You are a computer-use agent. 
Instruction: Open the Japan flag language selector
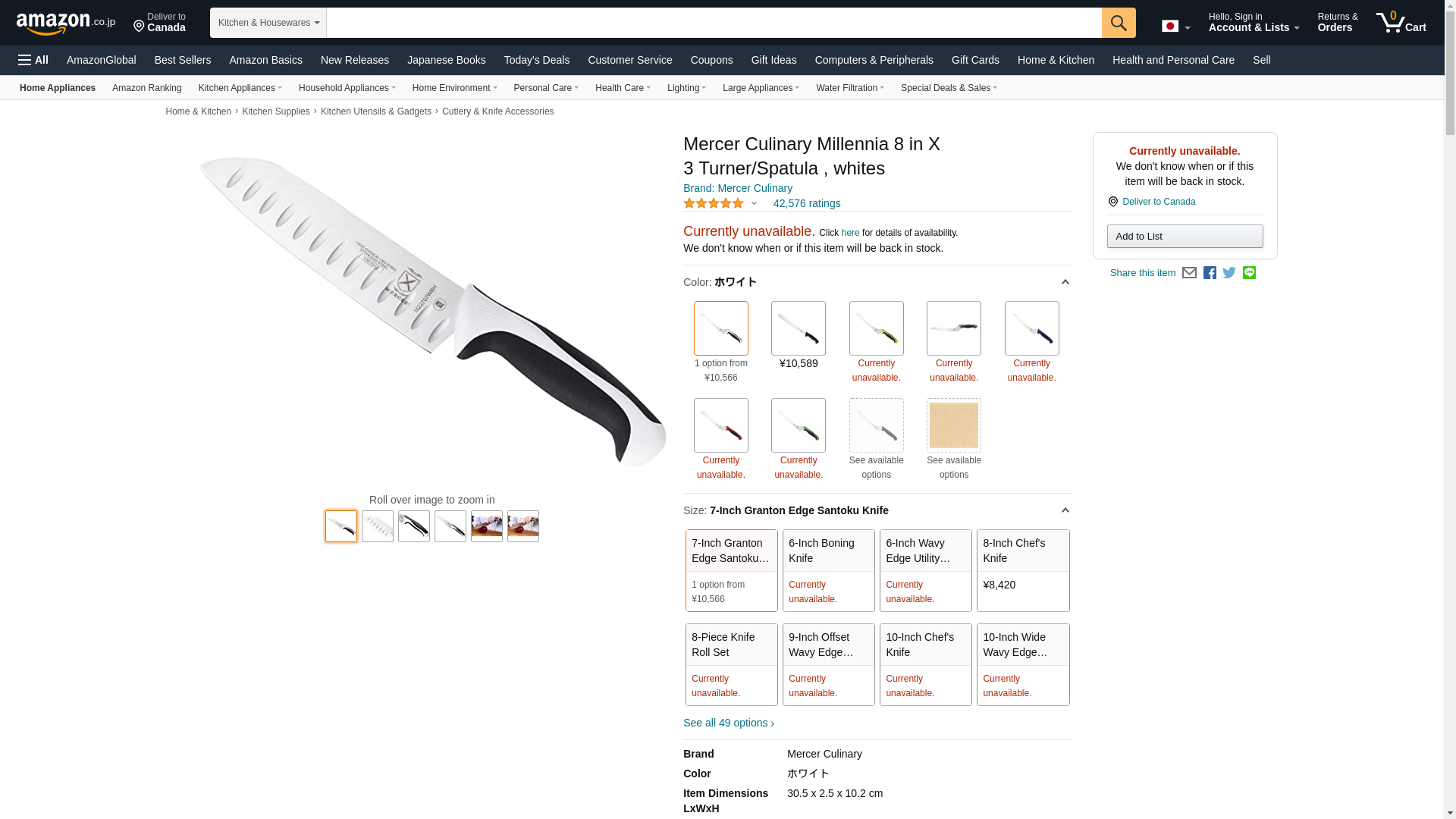(1176, 26)
